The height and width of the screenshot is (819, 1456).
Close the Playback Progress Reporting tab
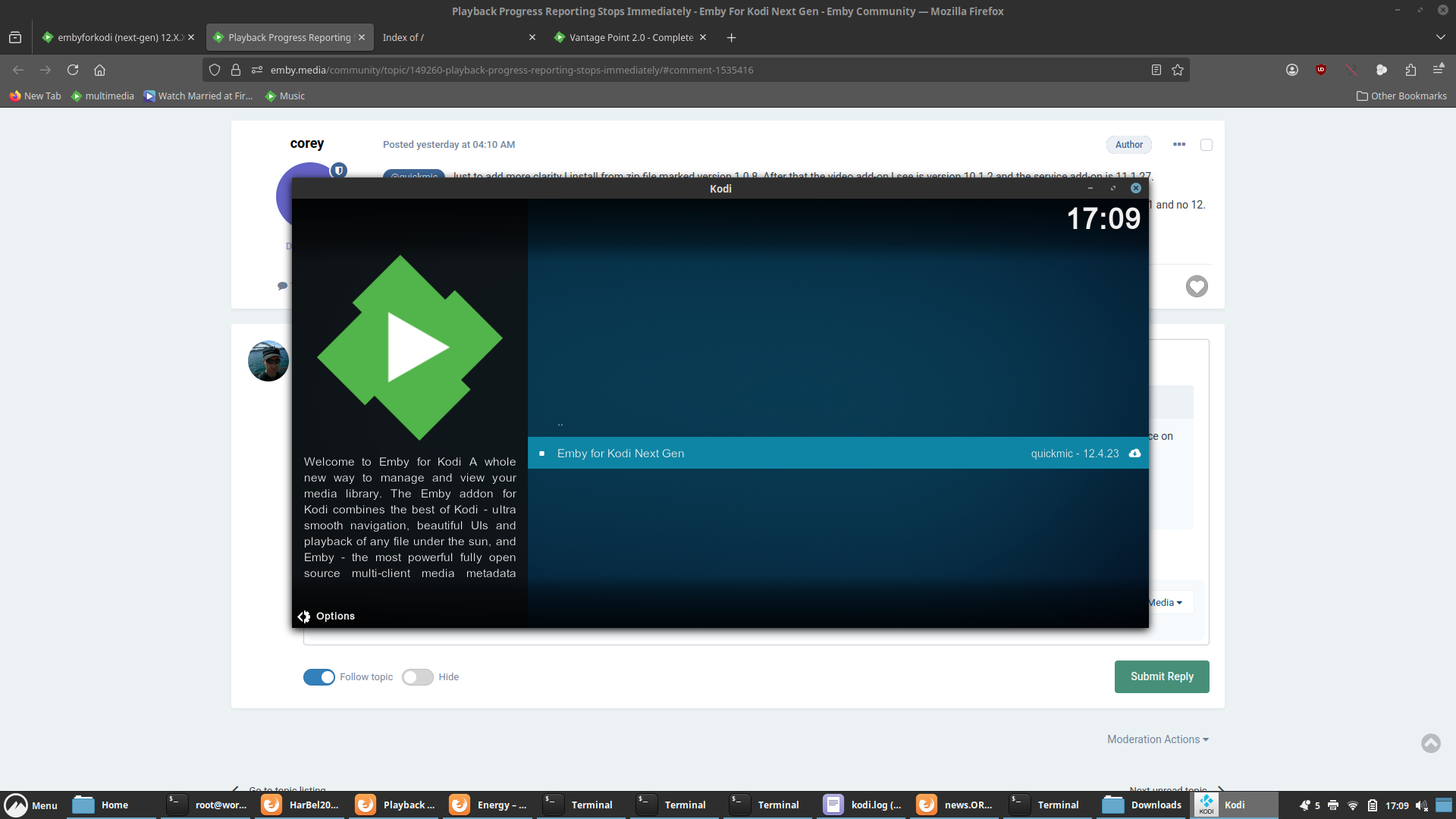tap(362, 37)
